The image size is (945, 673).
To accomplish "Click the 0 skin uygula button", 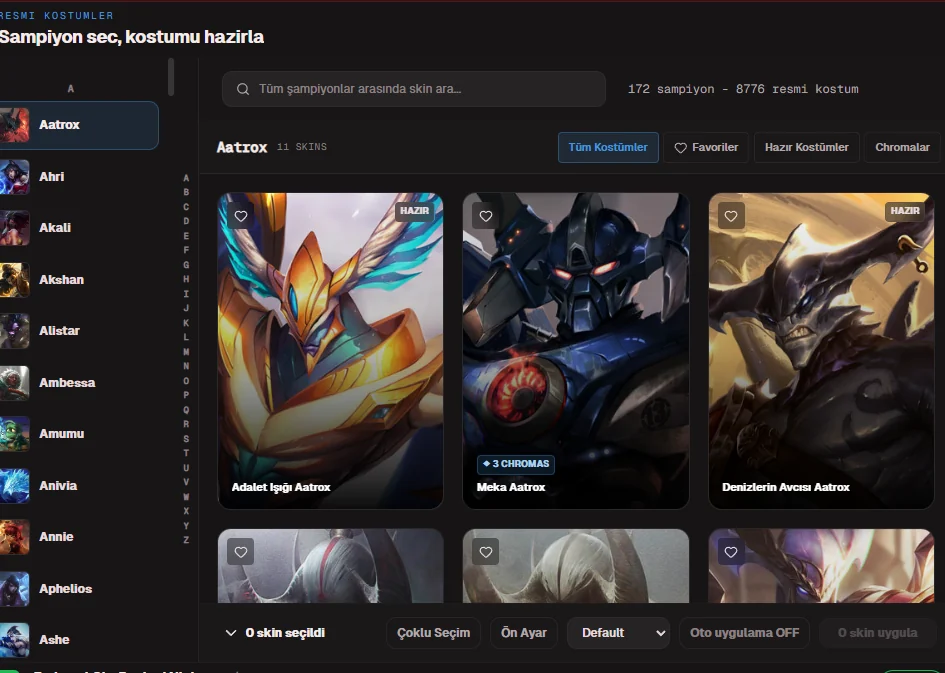I will coord(878,633).
